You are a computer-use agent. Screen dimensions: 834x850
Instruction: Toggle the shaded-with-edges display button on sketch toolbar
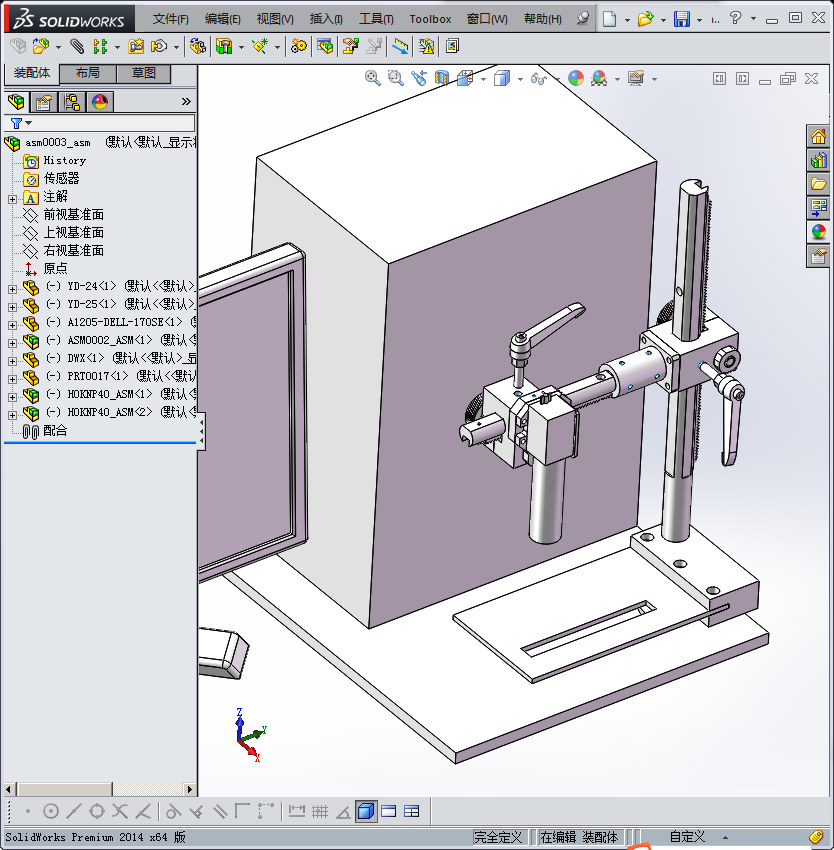tap(366, 811)
